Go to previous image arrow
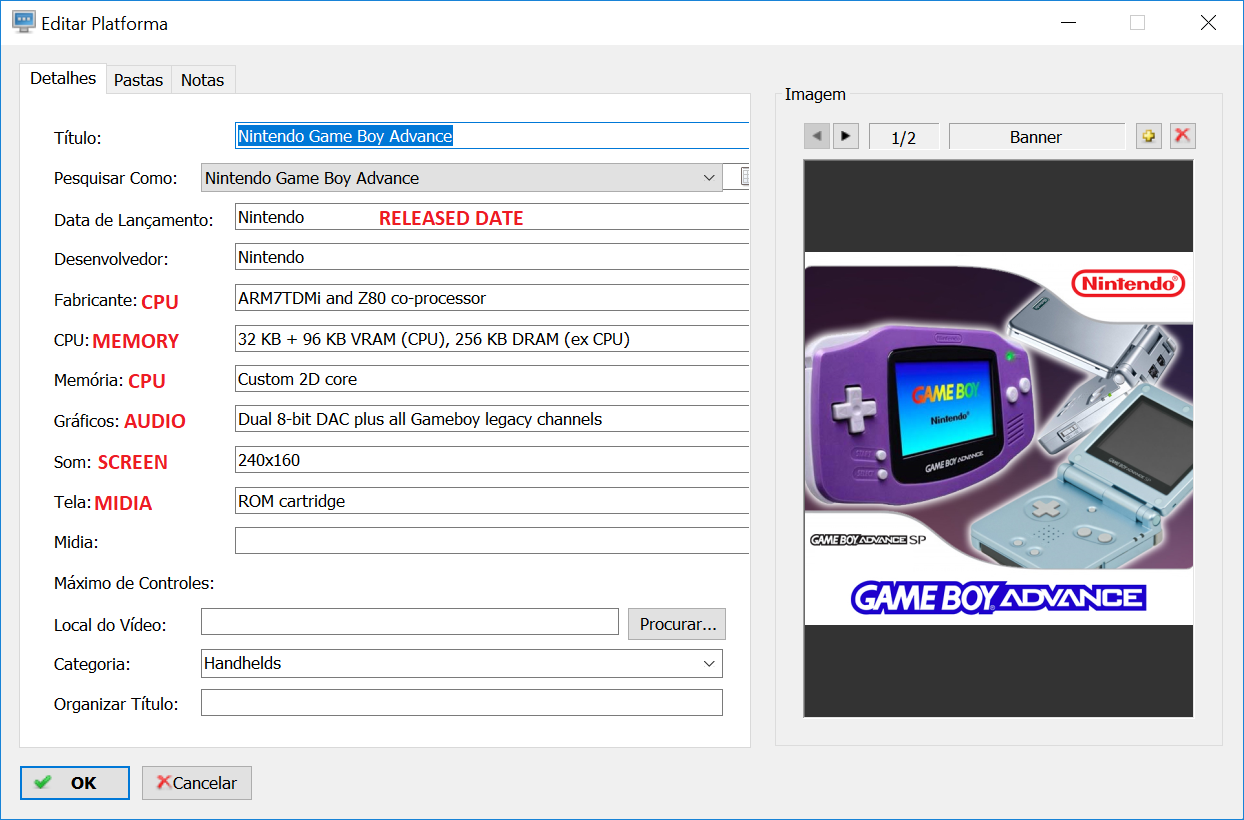 coord(817,136)
